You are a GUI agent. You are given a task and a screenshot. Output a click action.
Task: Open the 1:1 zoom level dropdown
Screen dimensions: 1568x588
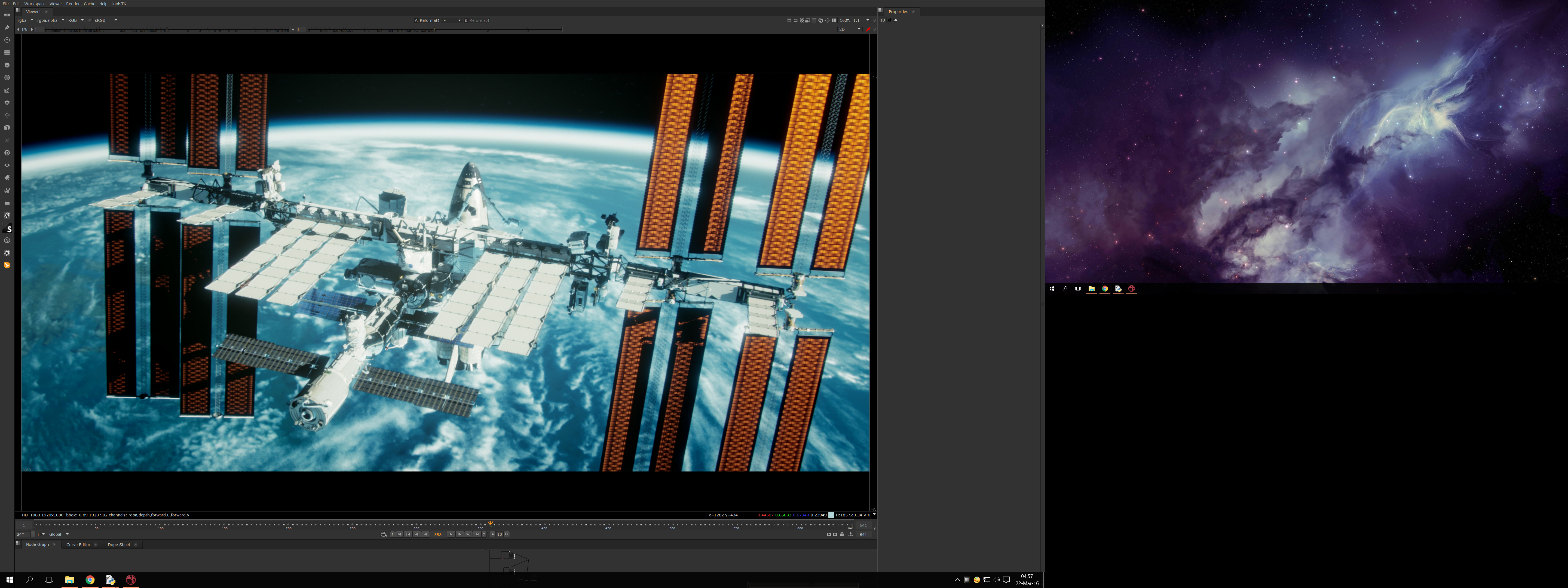pyautogui.click(x=861, y=20)
